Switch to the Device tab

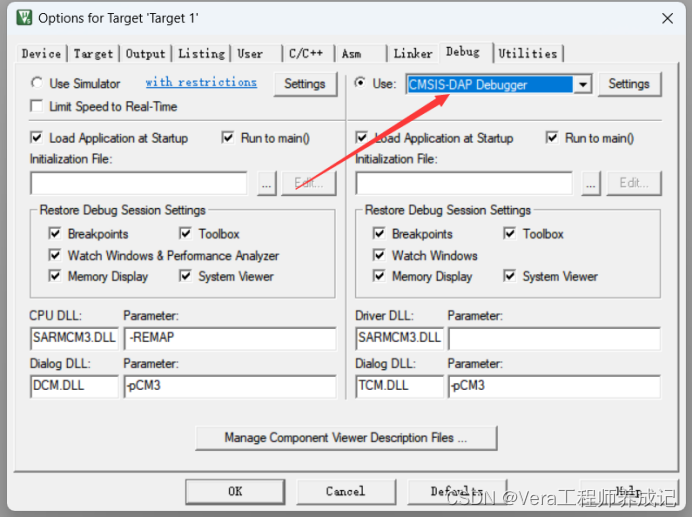(41, 53)
